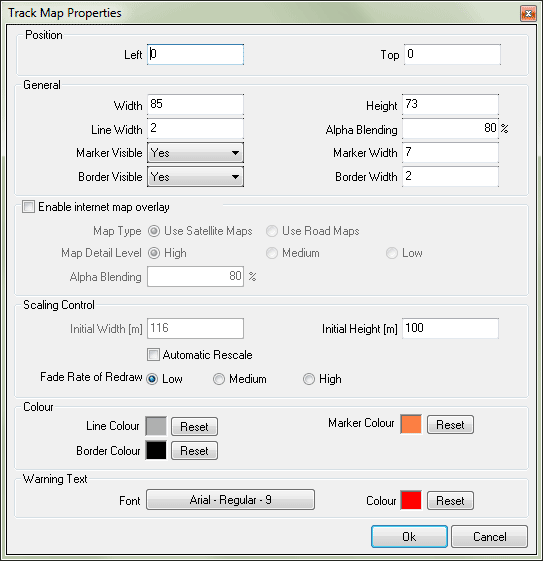The image size is (543, 561).
Task: Open the Marker Visible dropdown
Action: pos(195,153)
